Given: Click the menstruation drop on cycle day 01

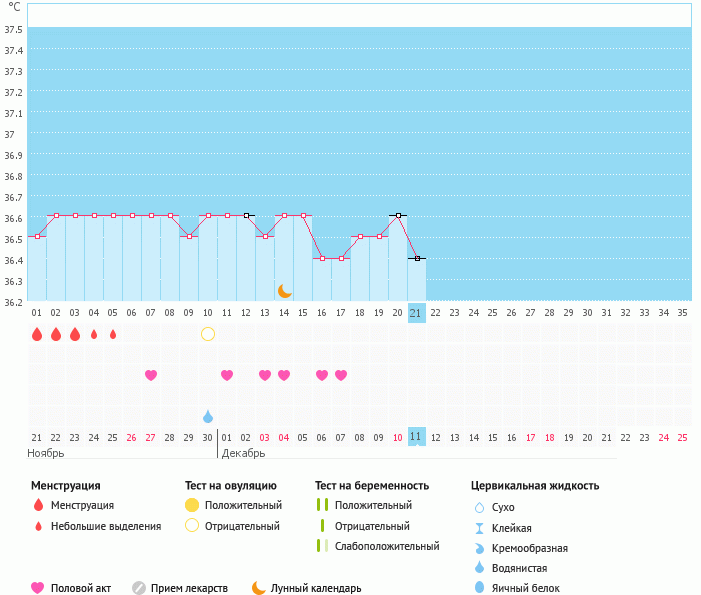Looking at the screenshot, I should pos(37,334).
